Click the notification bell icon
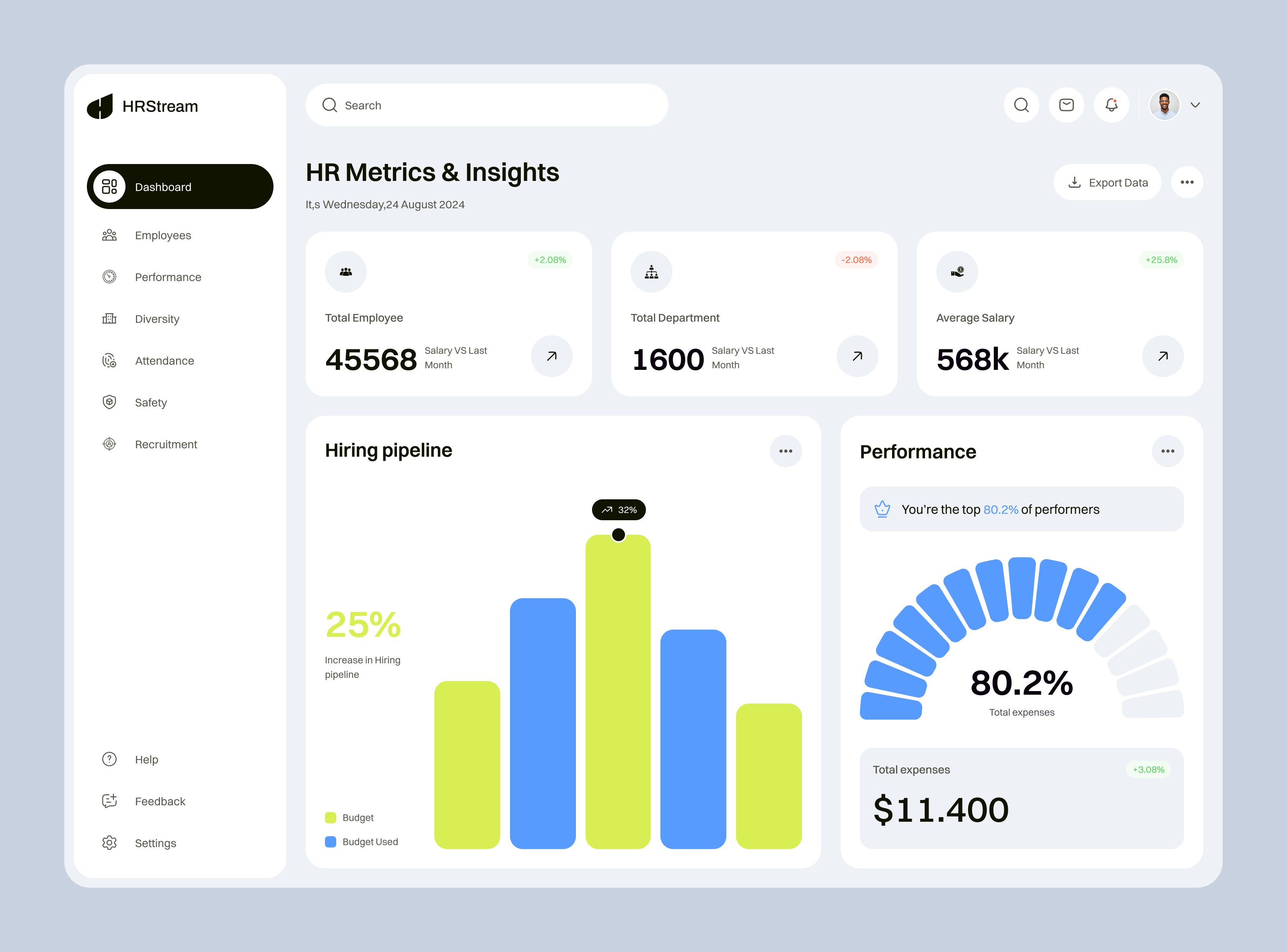This screenshot has height=952, width=1287. click(1112, 105)
